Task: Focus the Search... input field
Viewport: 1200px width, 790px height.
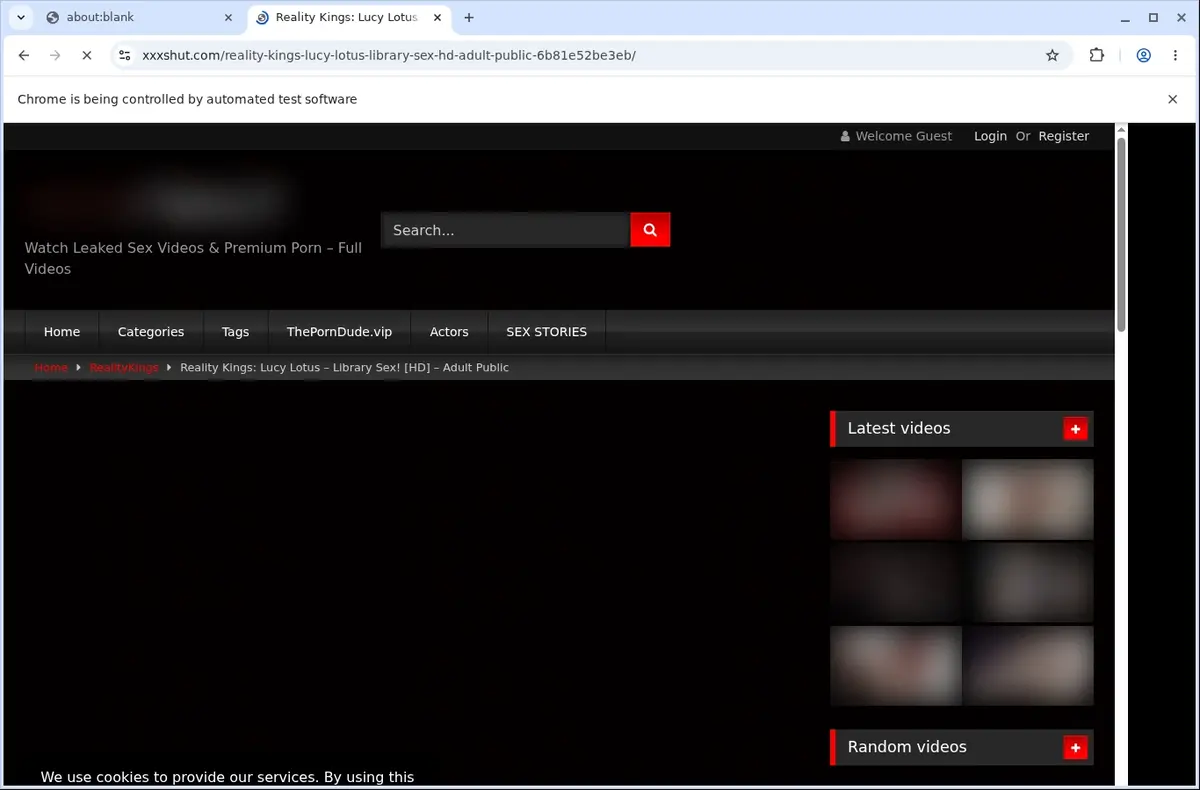Action: pyautogui.click(x=506, y=230)
